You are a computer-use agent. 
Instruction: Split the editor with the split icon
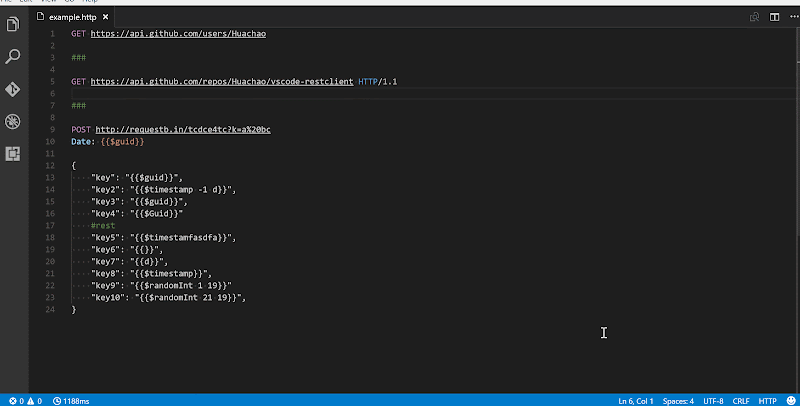tap(774, 17)
